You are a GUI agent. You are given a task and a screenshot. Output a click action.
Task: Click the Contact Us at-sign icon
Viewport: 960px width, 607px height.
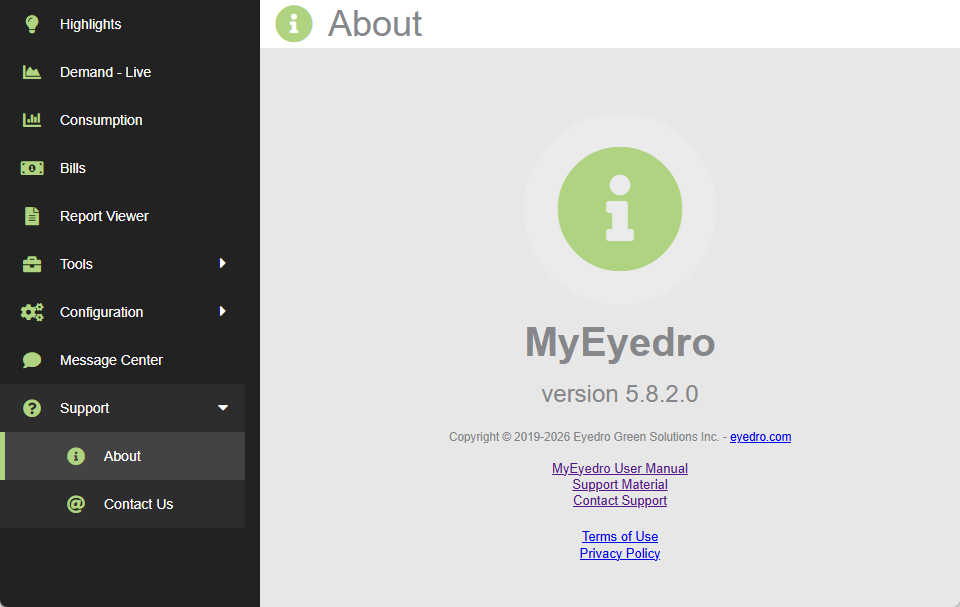coord(76,504)
